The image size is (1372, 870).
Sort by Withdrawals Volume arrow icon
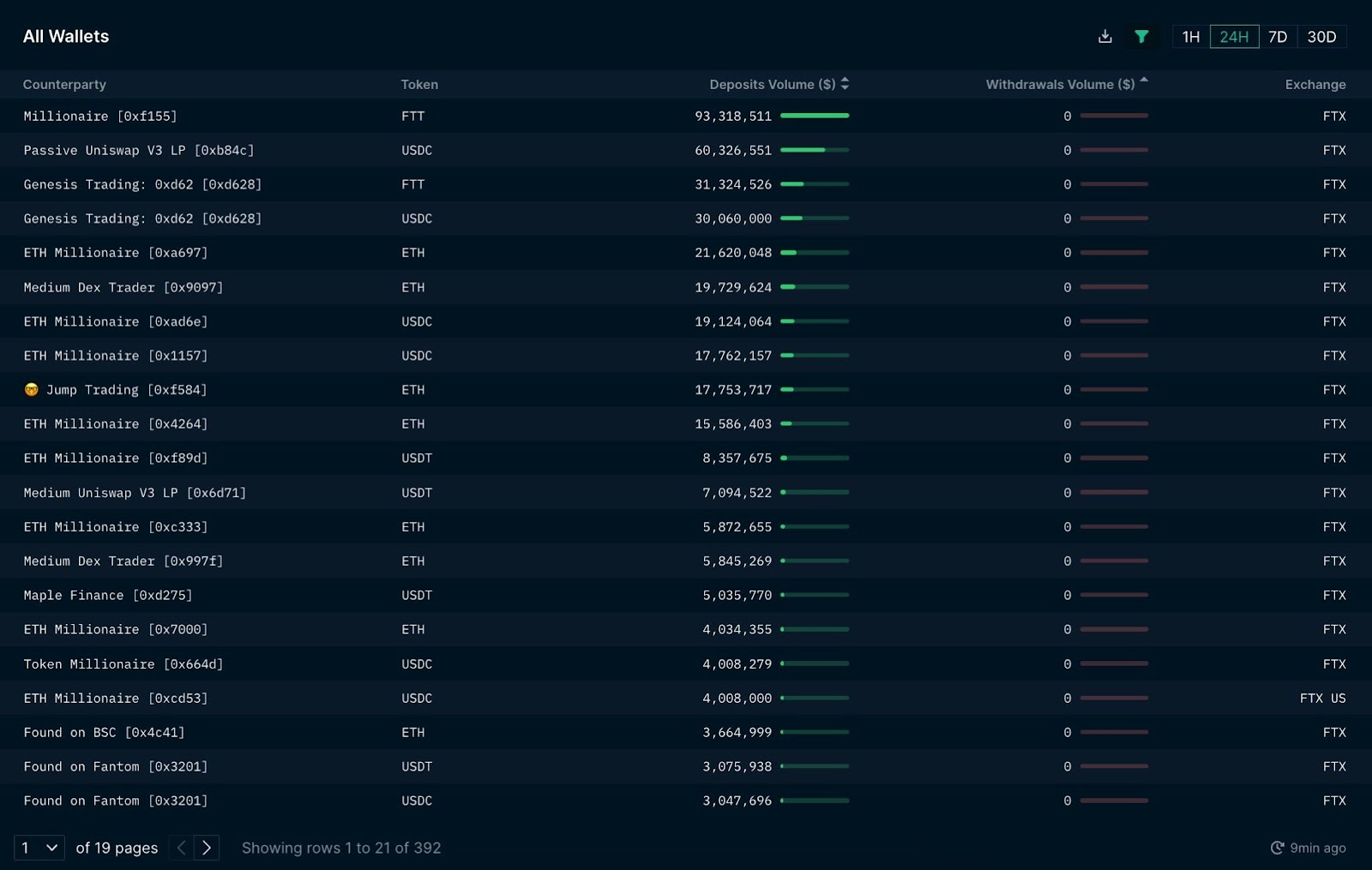point(1144,80)
